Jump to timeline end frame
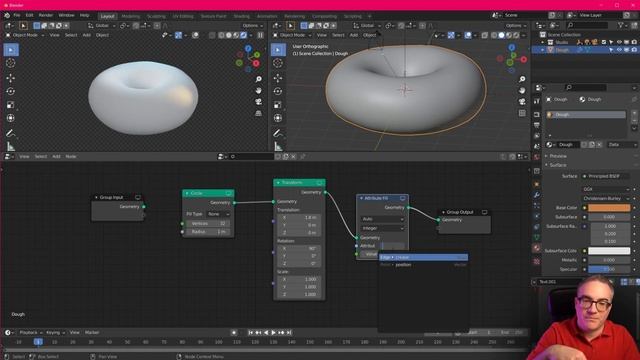This screenshot has height=360, width=640. [289, 333]
